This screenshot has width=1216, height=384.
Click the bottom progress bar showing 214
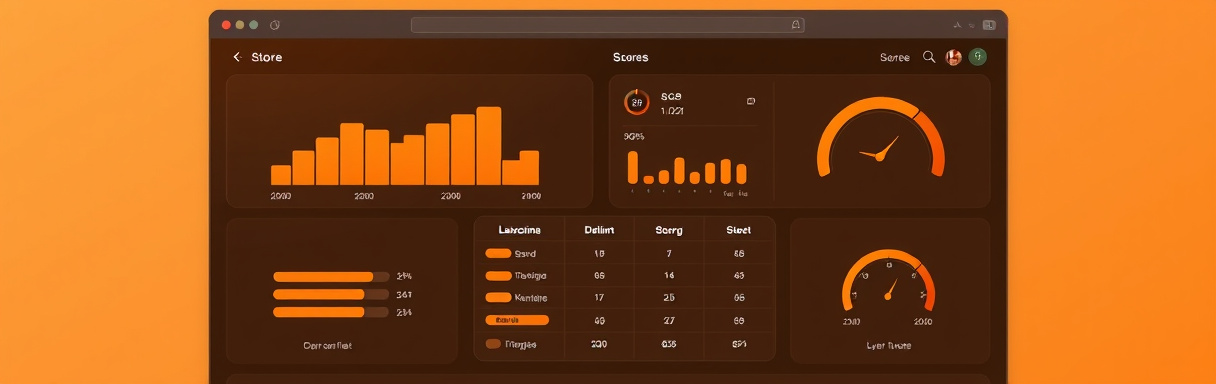click(331, 312)
